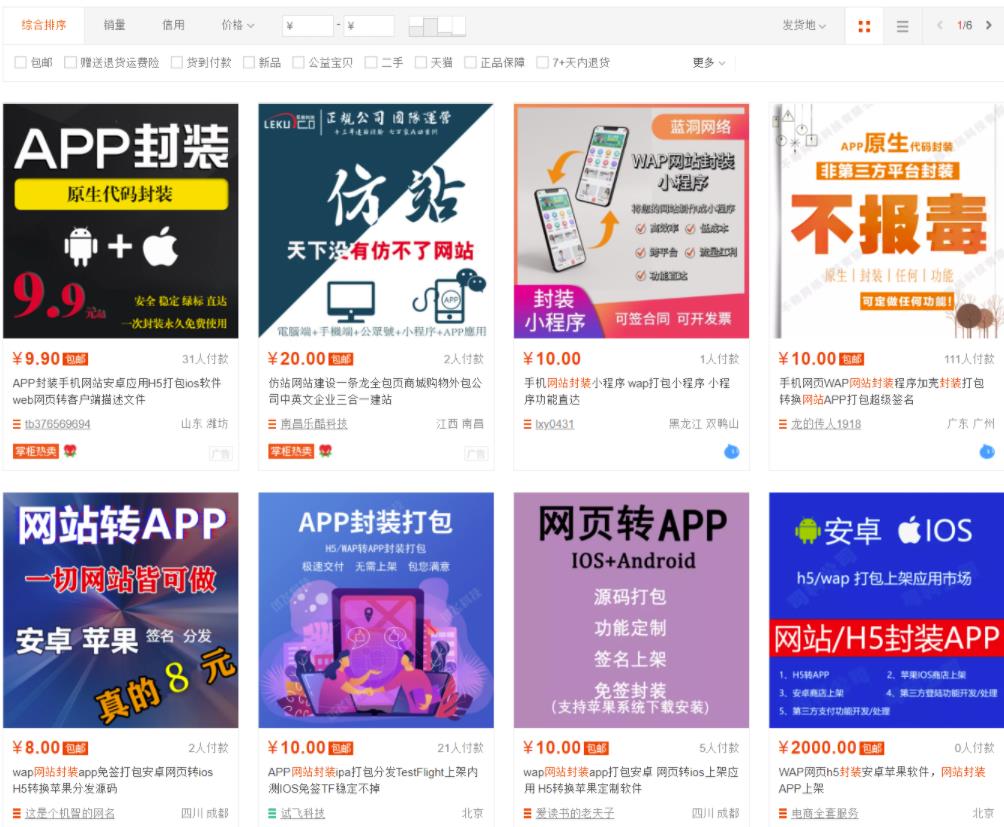
Task: Click the previous page arrow icon
Action: [941, 25]
